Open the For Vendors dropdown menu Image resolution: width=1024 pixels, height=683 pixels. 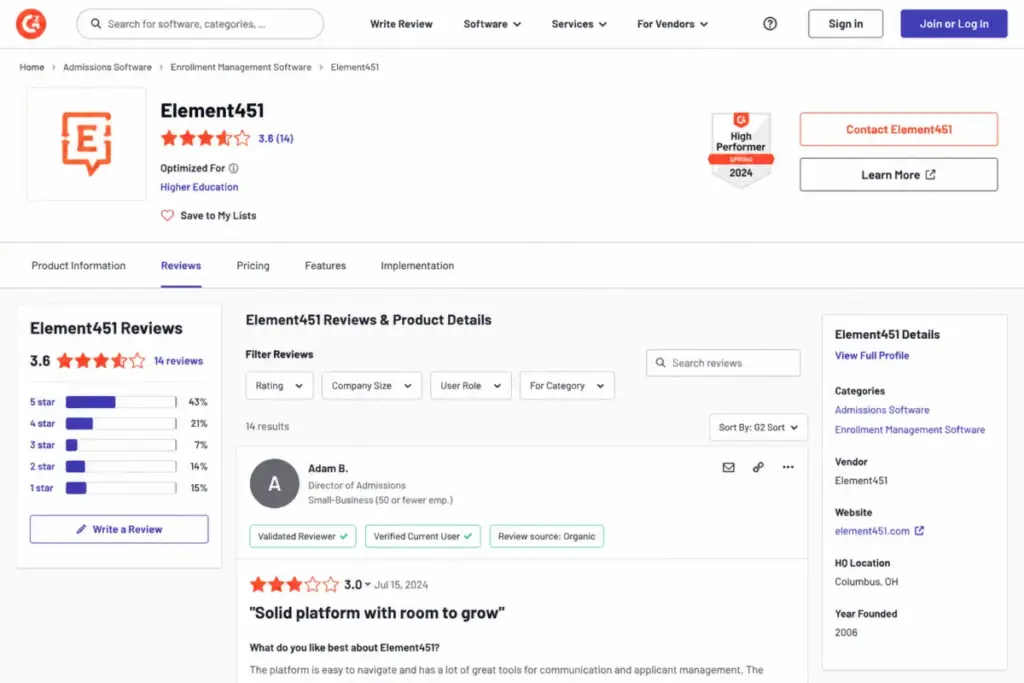[x=672, y=24]
